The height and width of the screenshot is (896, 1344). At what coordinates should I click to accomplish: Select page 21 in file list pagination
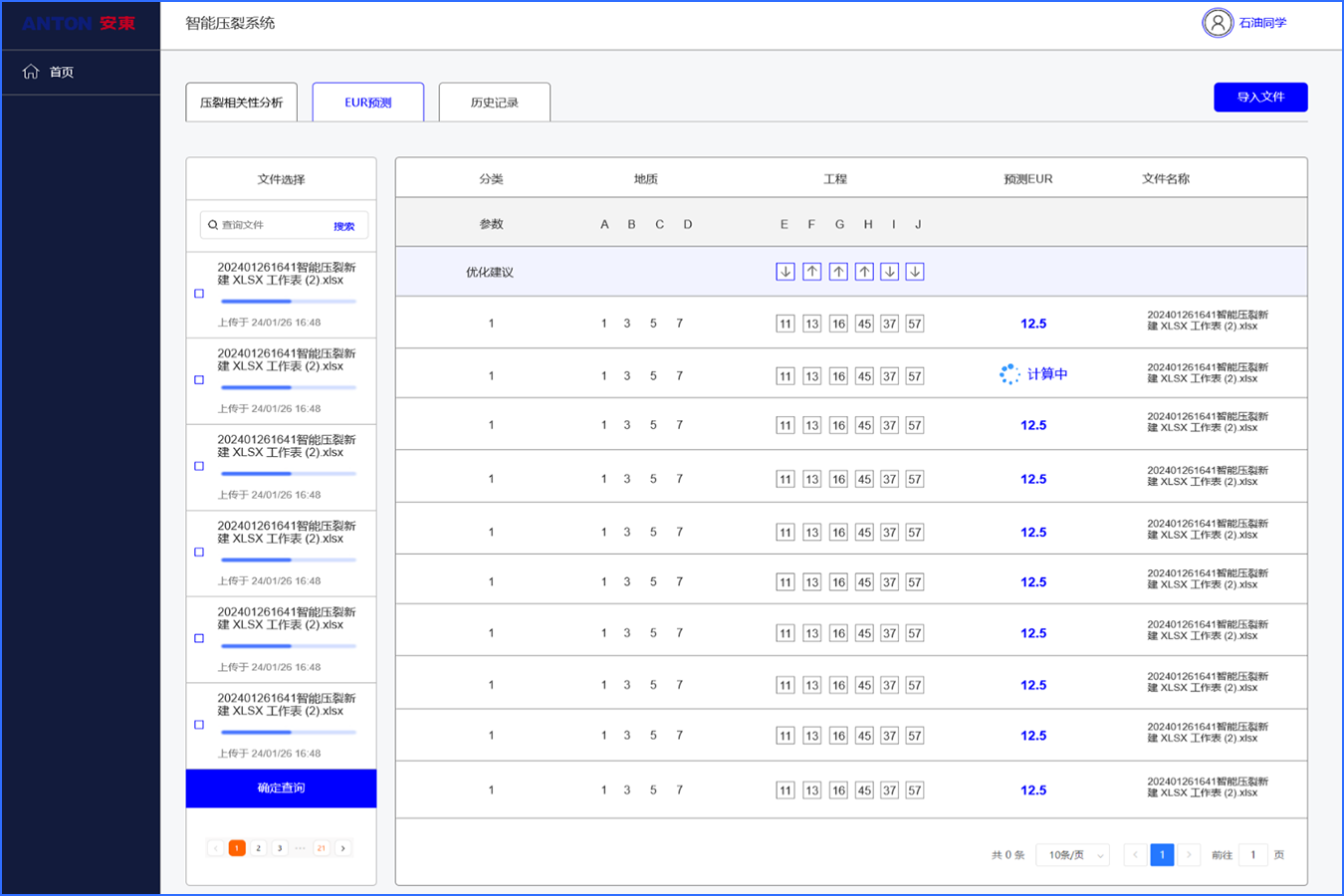pyautogui.click(x=322, y=848)
